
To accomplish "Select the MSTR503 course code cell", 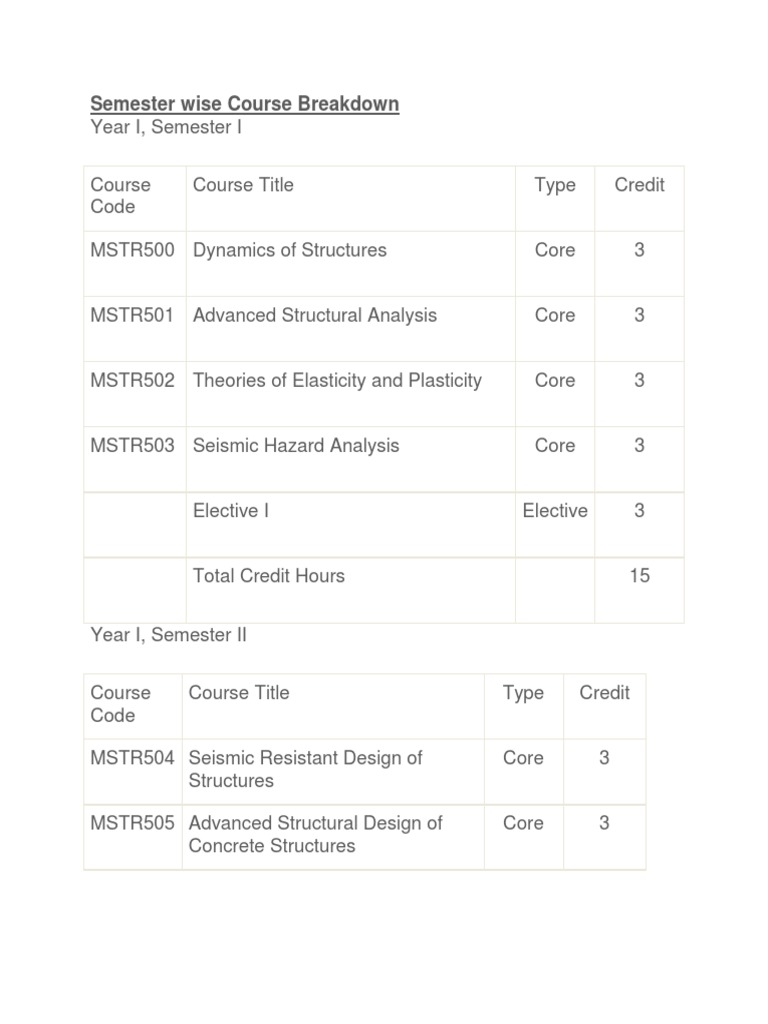I will coord(132,446).
